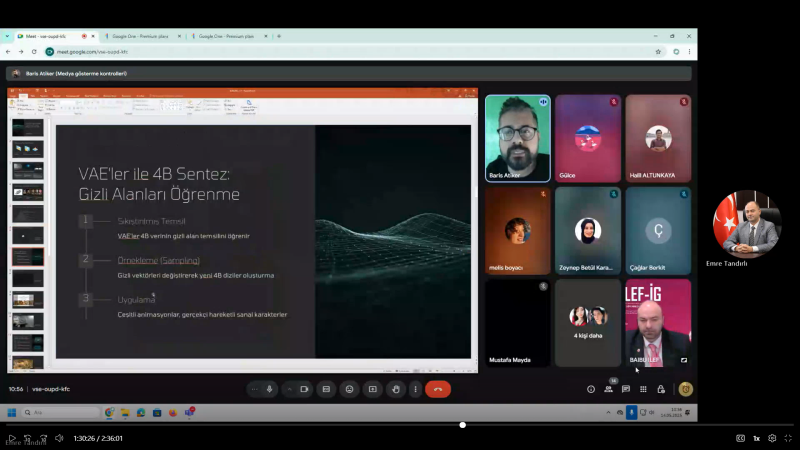Skip back ten seconds in the video

[28, 438]
